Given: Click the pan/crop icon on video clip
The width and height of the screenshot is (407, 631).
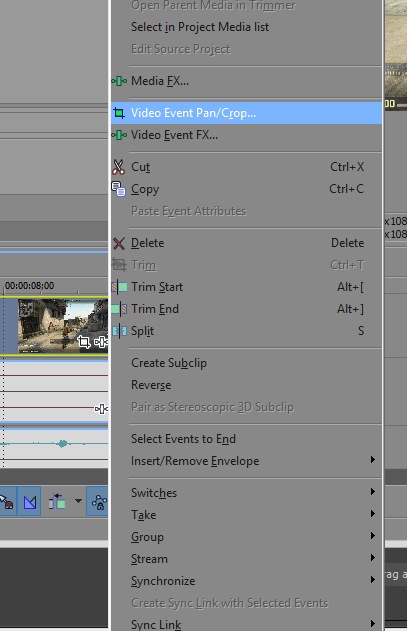Looking at the screenshot, I should [x=84, y=342].
